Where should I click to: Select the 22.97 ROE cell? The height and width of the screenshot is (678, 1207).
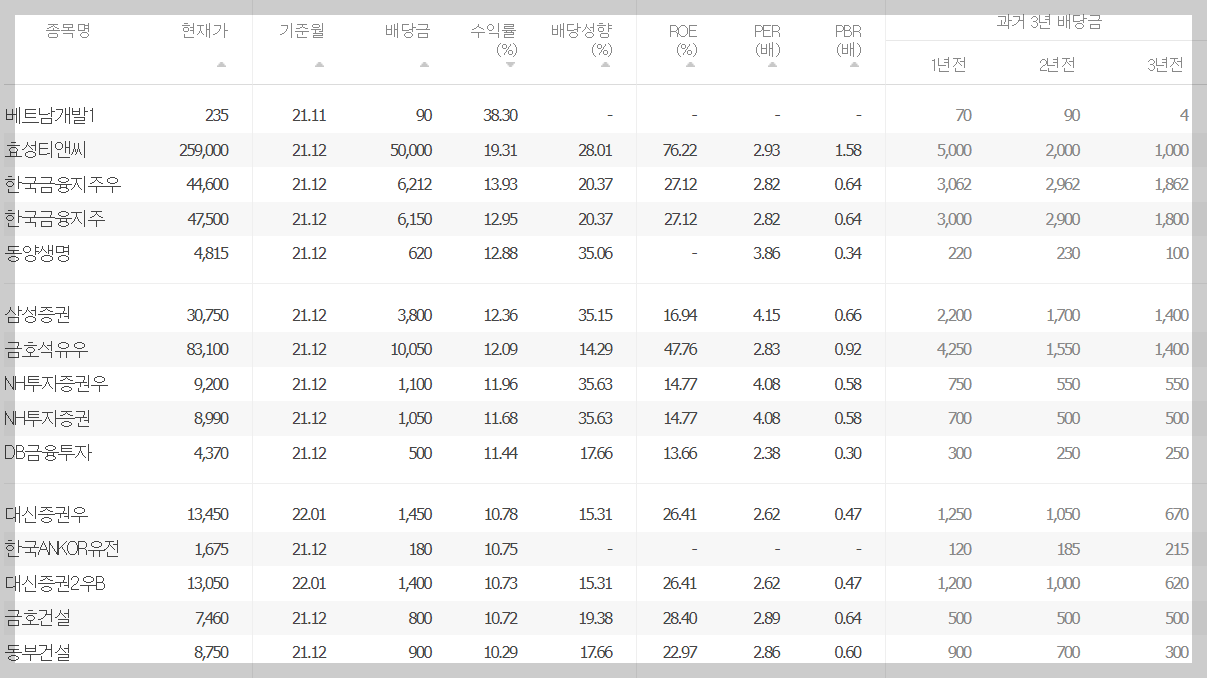tap(679, 653)
